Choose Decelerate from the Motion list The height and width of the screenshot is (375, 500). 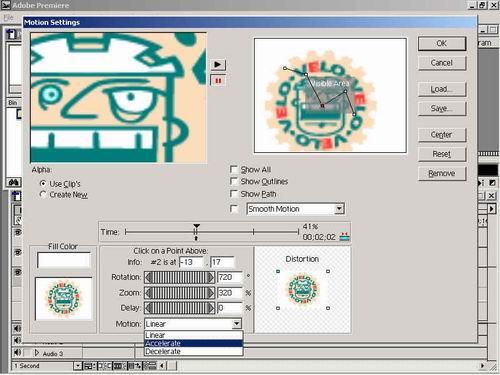point(193,351)
